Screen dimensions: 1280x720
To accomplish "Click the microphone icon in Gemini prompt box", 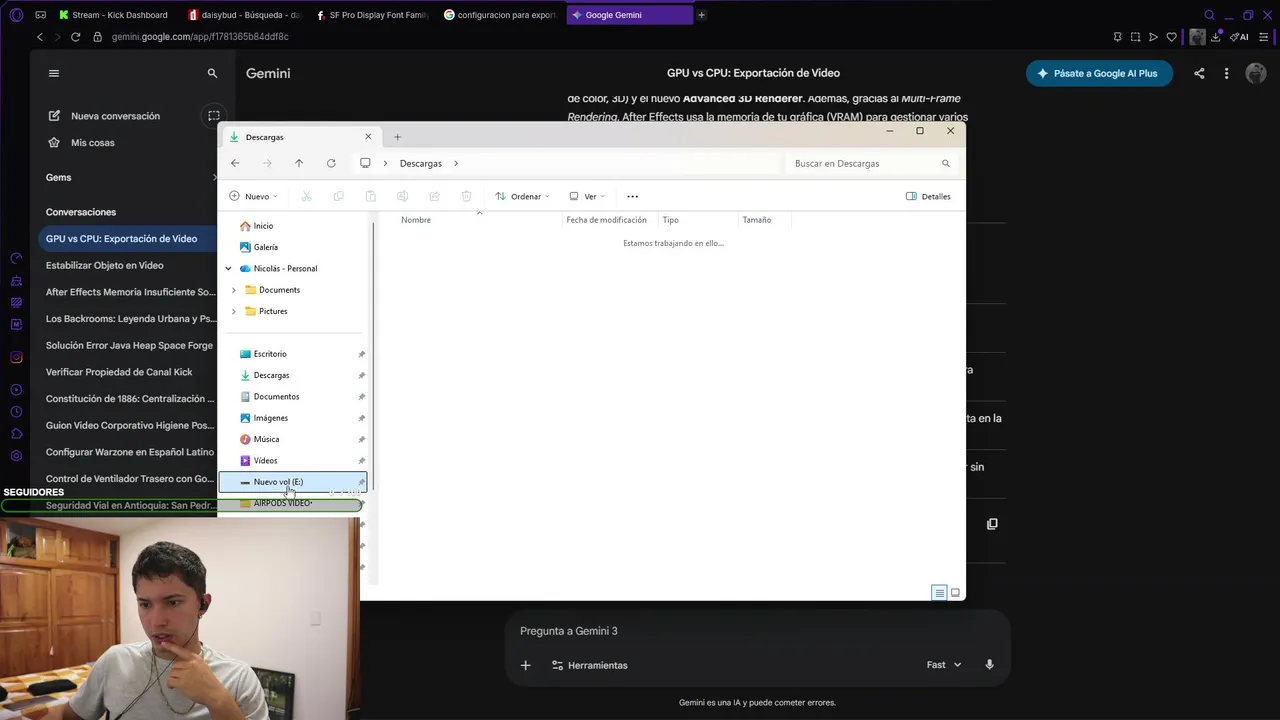I will tap(989, 665).
